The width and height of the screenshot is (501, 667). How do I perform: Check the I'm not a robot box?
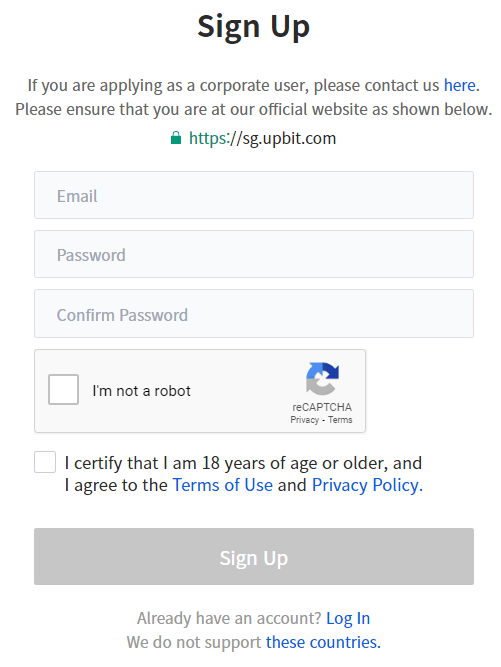tap(63, 389)
